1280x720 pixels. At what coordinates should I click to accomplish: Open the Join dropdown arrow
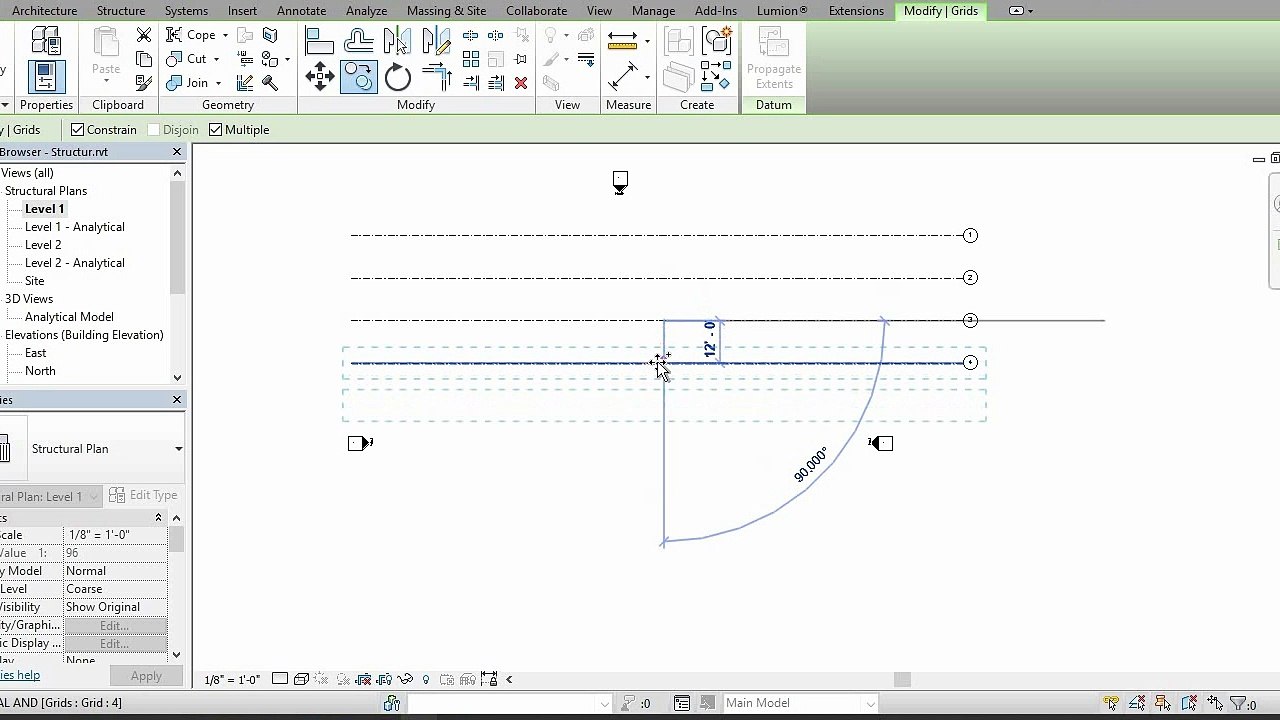[218, 83]
